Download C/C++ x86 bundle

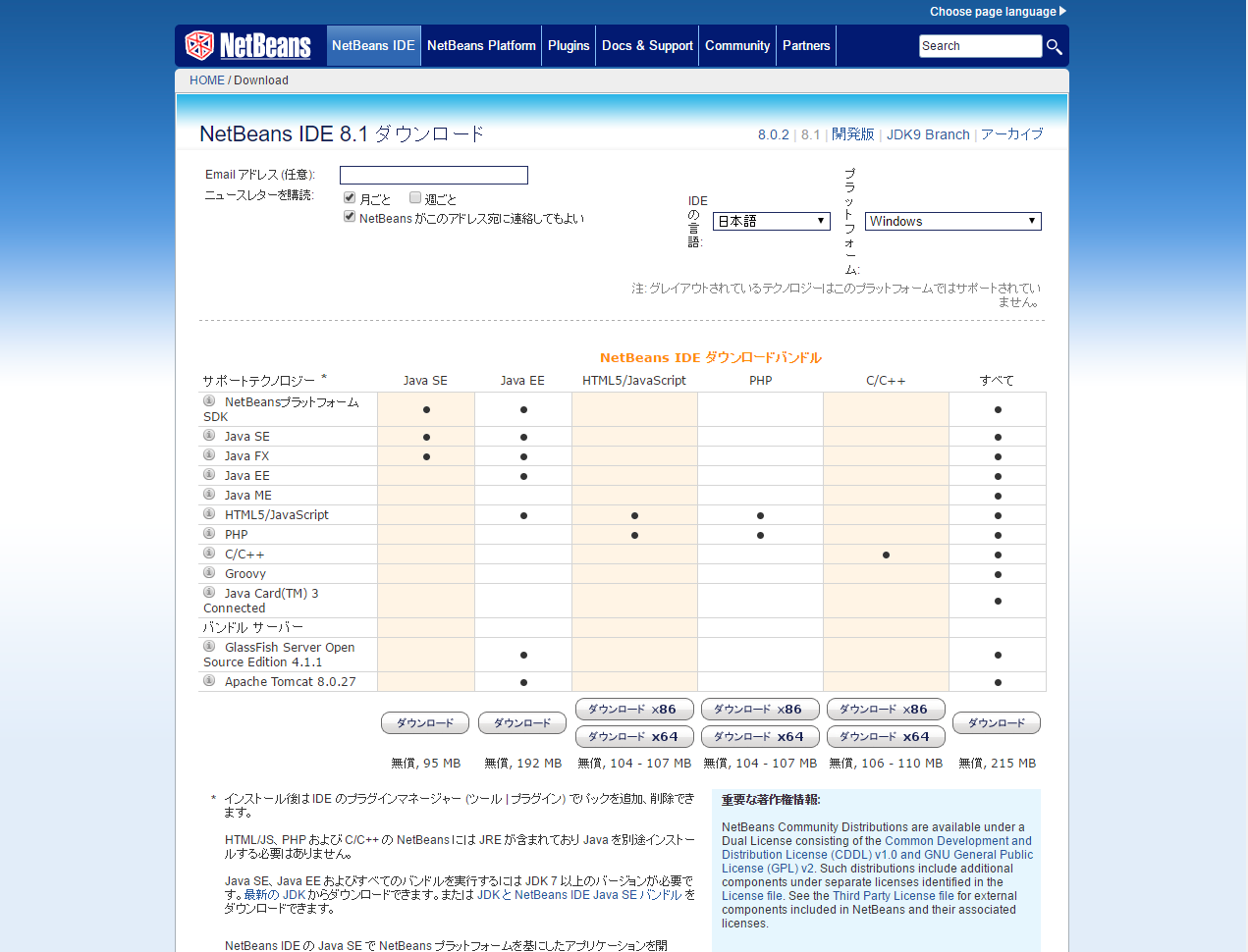[886, 710]
